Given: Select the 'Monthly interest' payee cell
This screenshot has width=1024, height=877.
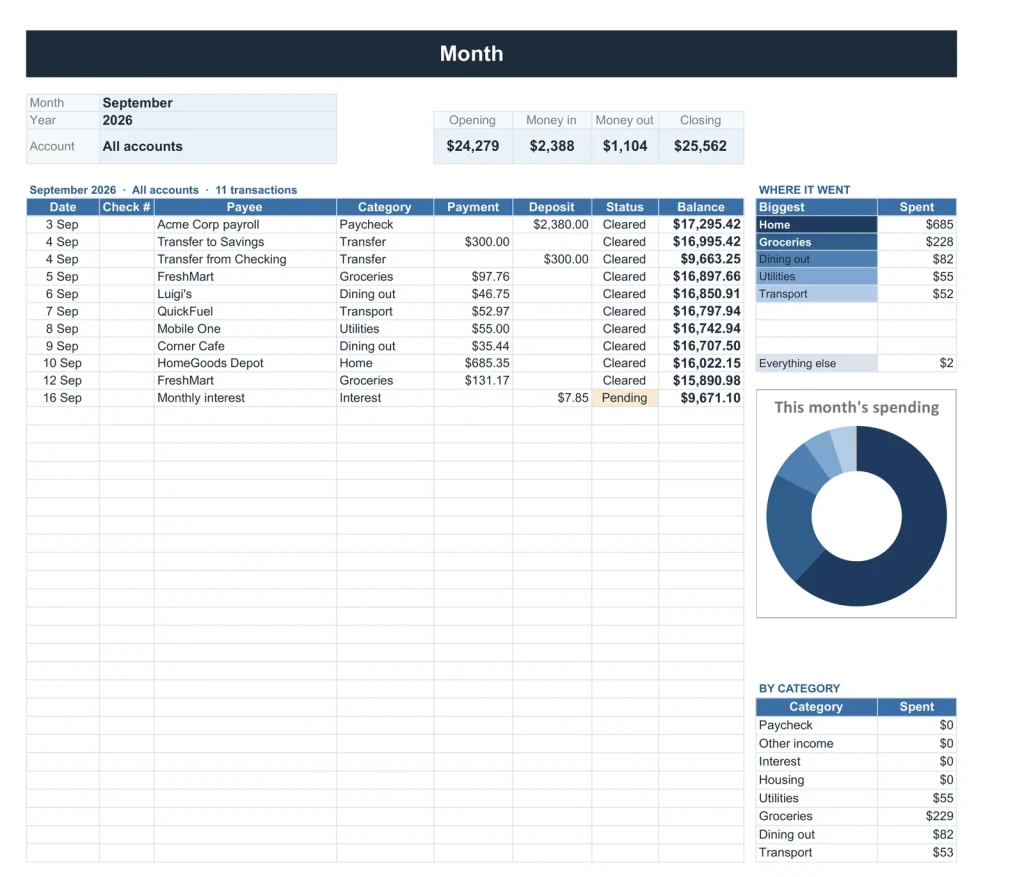Looking at the screenshot, I should (x=245, y=398).
